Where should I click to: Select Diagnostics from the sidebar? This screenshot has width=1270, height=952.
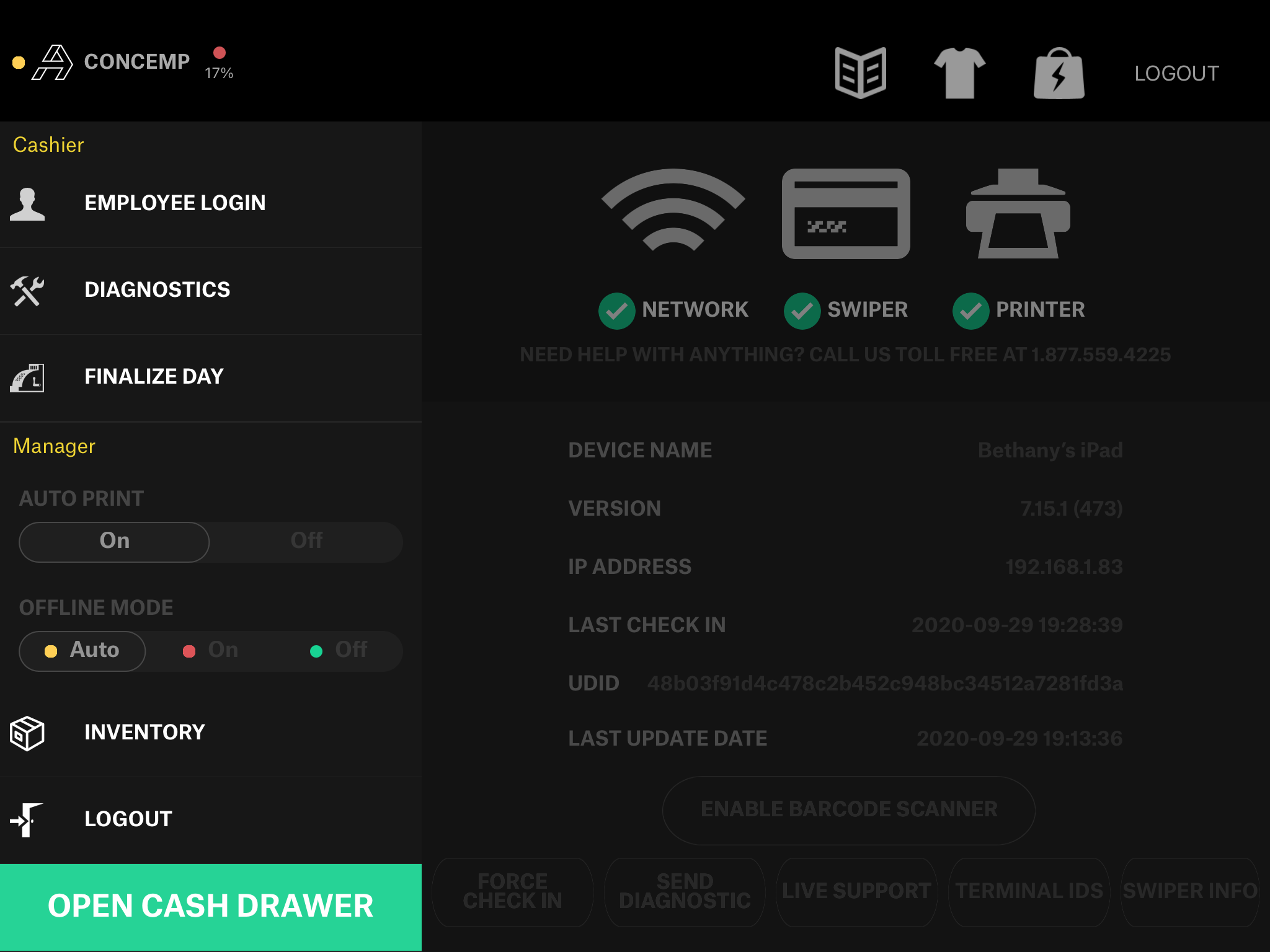[x=157, y=290]
